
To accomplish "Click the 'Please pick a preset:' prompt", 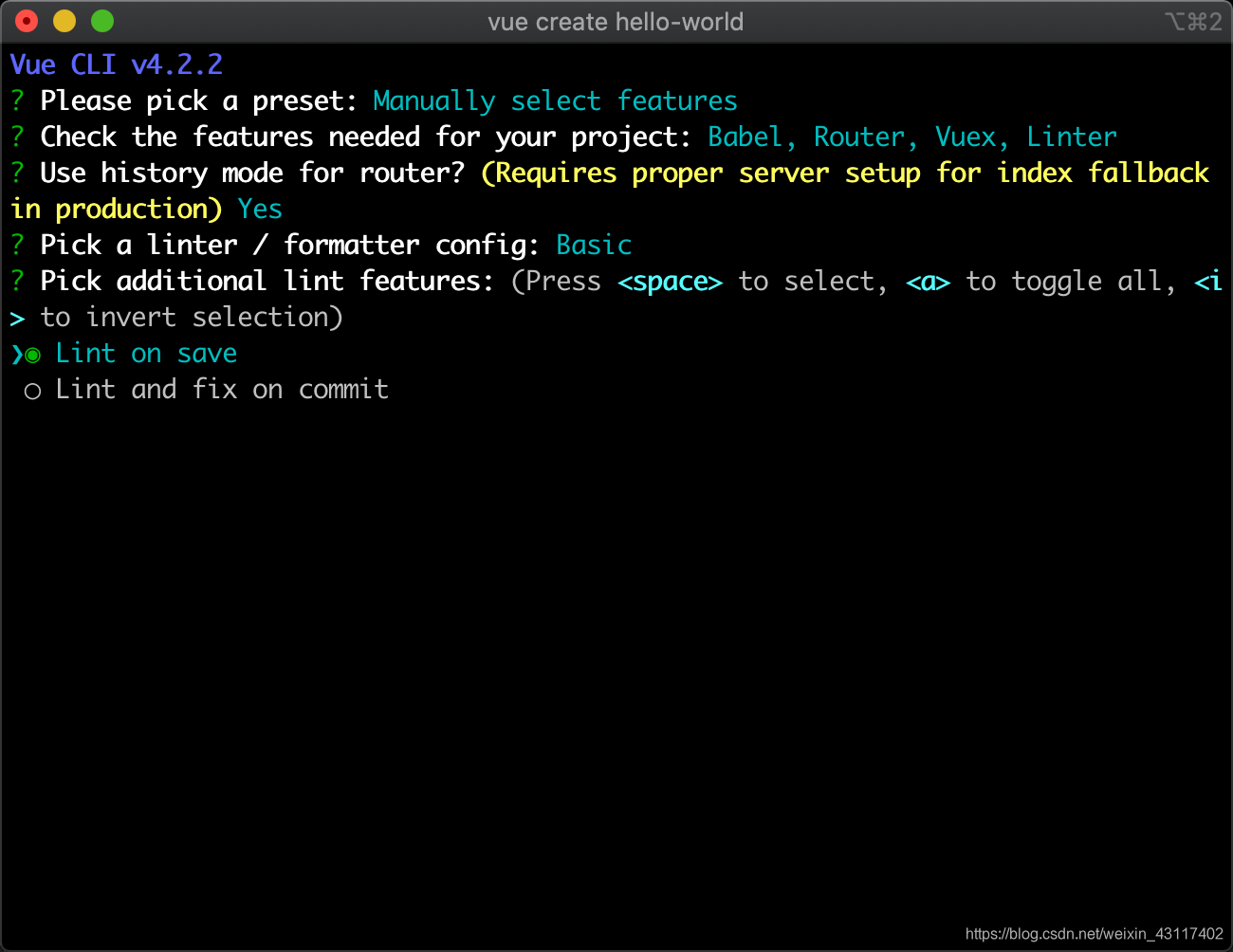I will [198, 101].
